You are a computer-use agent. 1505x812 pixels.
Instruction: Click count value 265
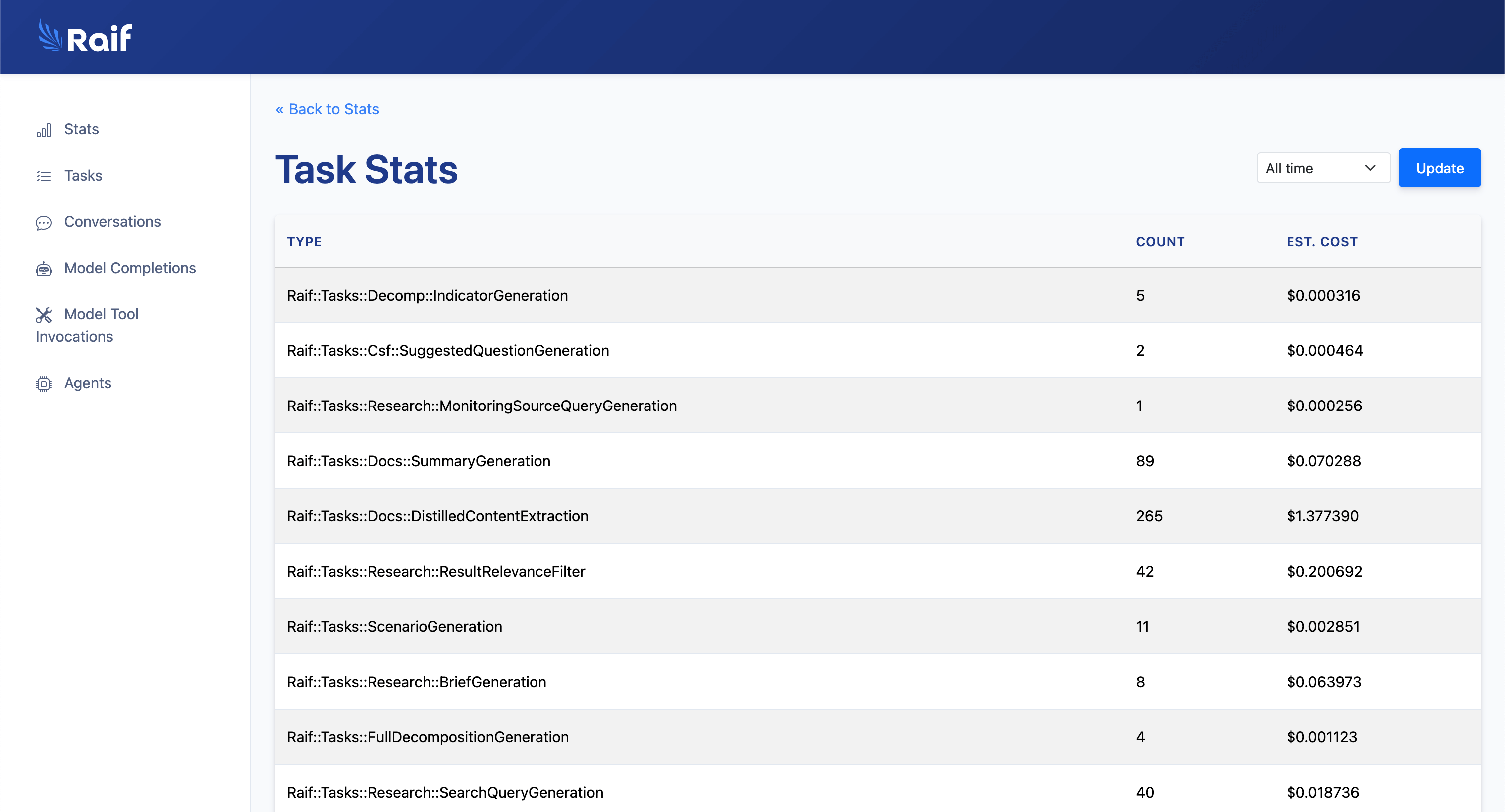pyautogui.click(x=1149, y=516)
